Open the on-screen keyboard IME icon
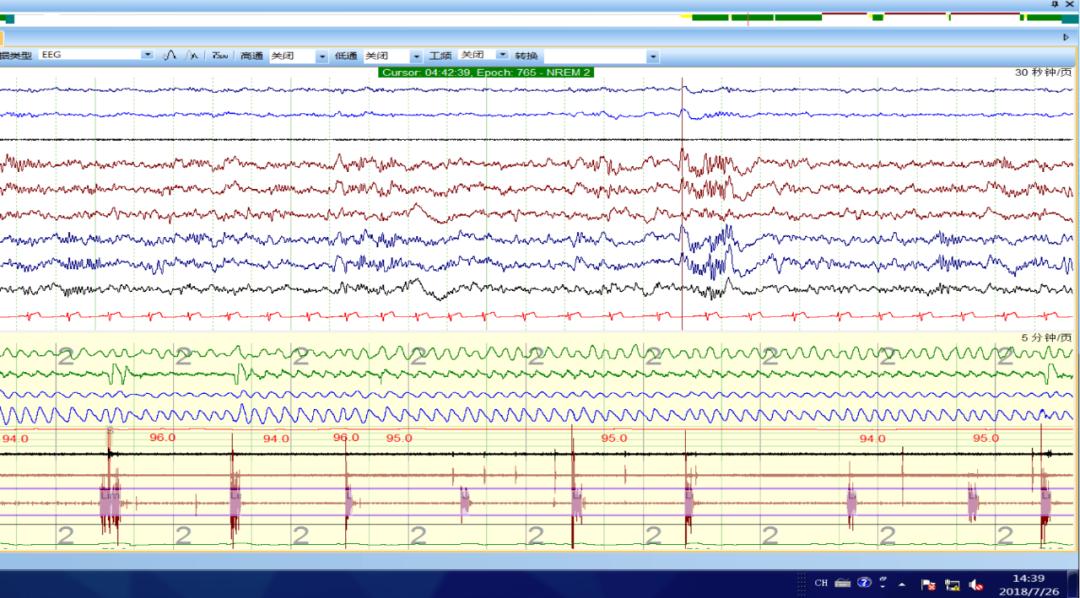The image size is (1080, 598). (842, 583)
